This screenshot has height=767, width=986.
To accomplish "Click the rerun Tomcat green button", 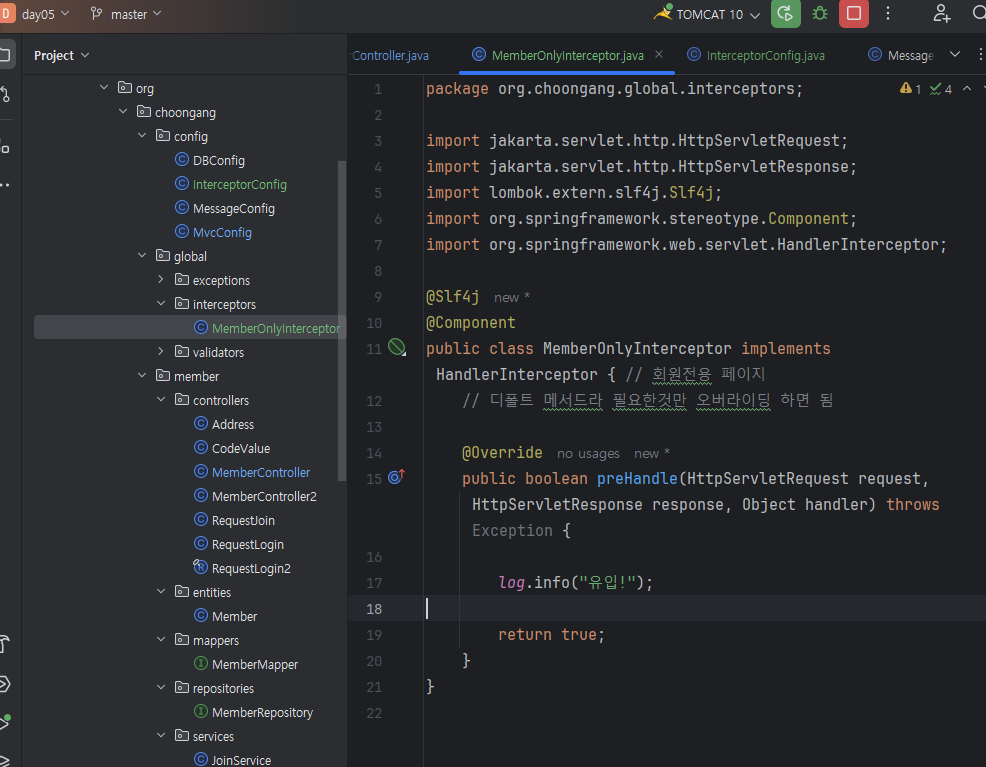I will pyautogui.click(x=785, y=14).
